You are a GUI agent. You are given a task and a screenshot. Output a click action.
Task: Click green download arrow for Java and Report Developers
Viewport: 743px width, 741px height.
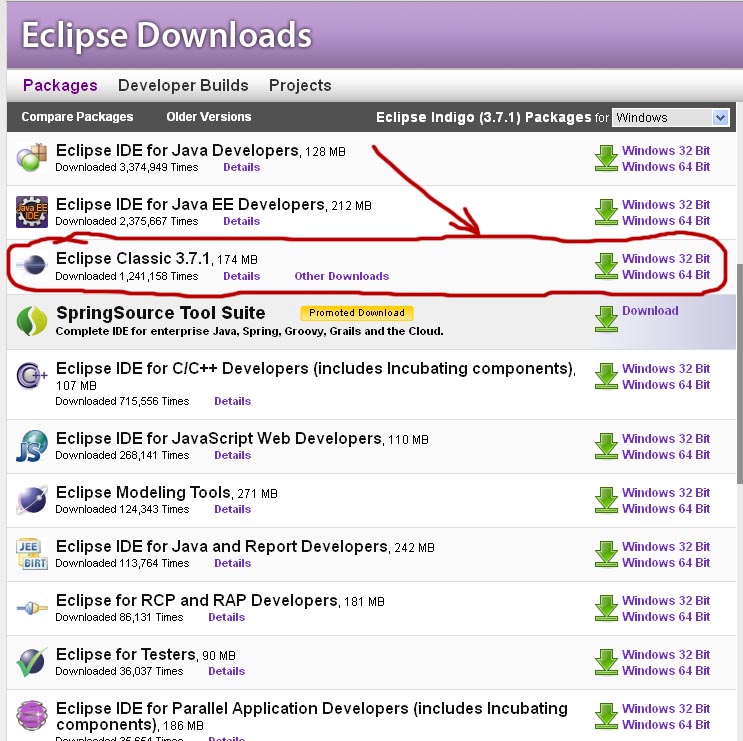[x=606, y=554]
